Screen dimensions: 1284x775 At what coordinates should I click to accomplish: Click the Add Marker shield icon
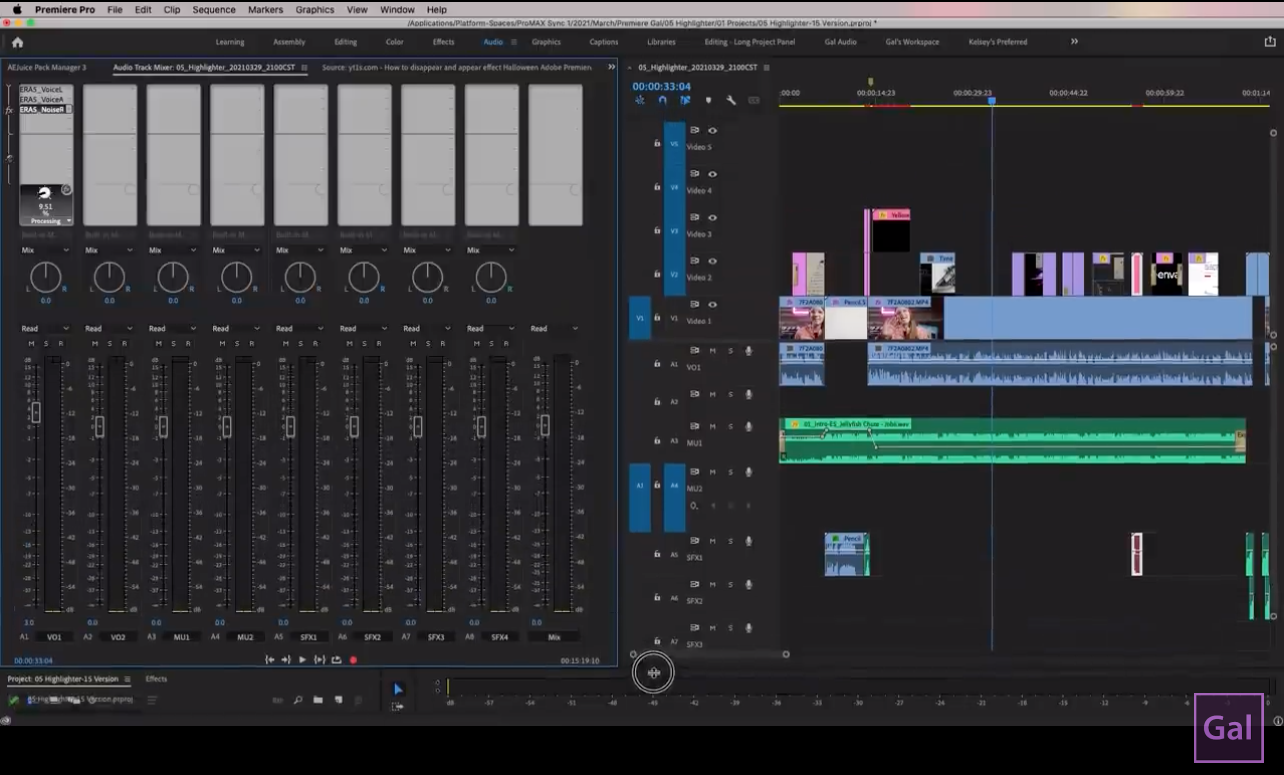pyautogui.click(x=708, y=100)
